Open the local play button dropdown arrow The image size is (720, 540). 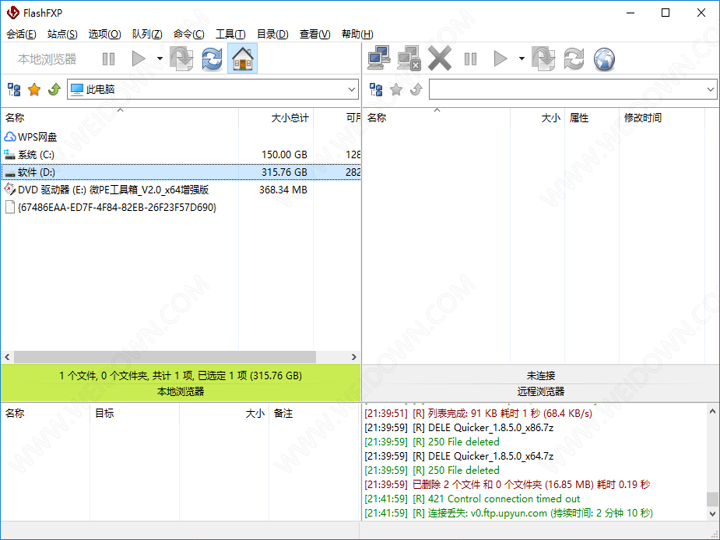tap(159, 59)
